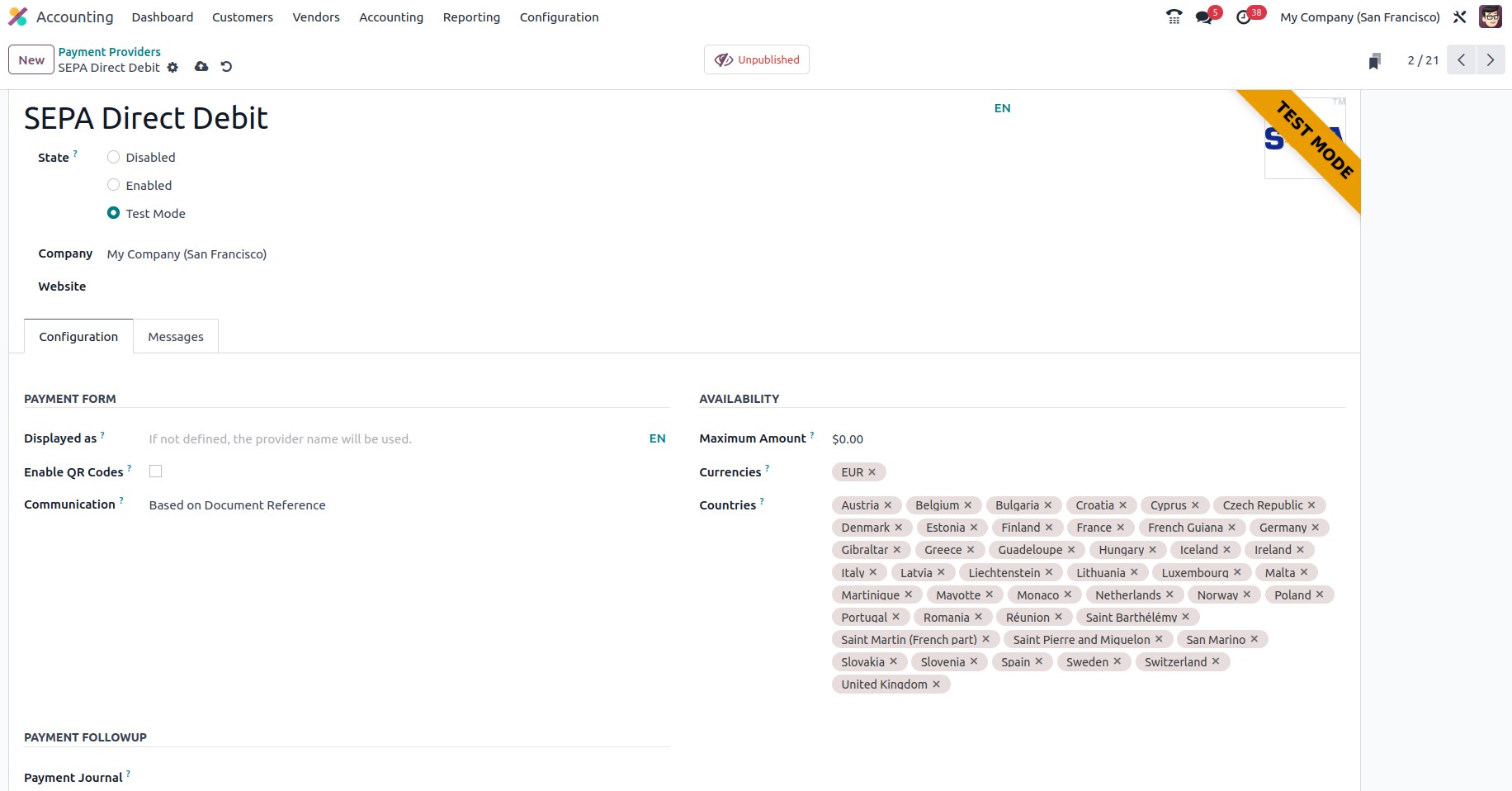The image size is (1512, 791).
Task: Toggle the Unpublished status button
Action: 757,59
